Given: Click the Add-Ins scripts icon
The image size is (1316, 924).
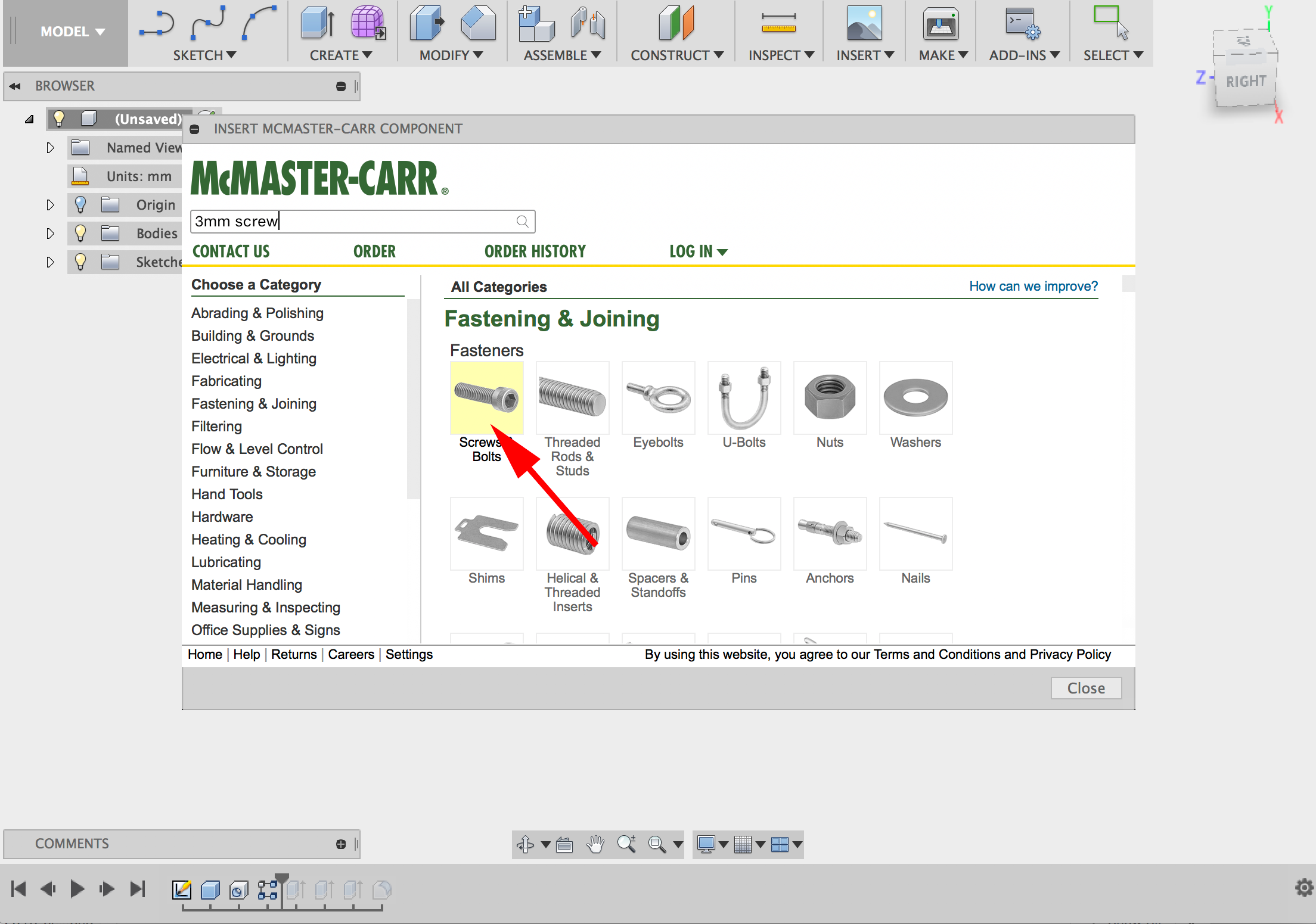Looking at the screenshot, I should (x=1023, y=24).
